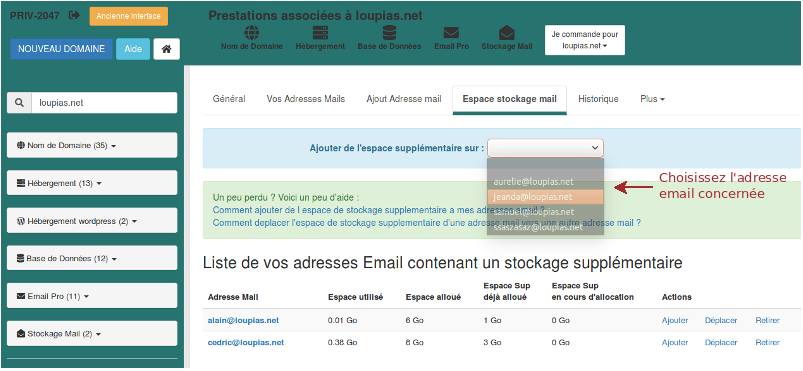Click the 0.38 Go used space cell
Screen dimensions: 803x371
pyautogui.click(x=343, y=342)
